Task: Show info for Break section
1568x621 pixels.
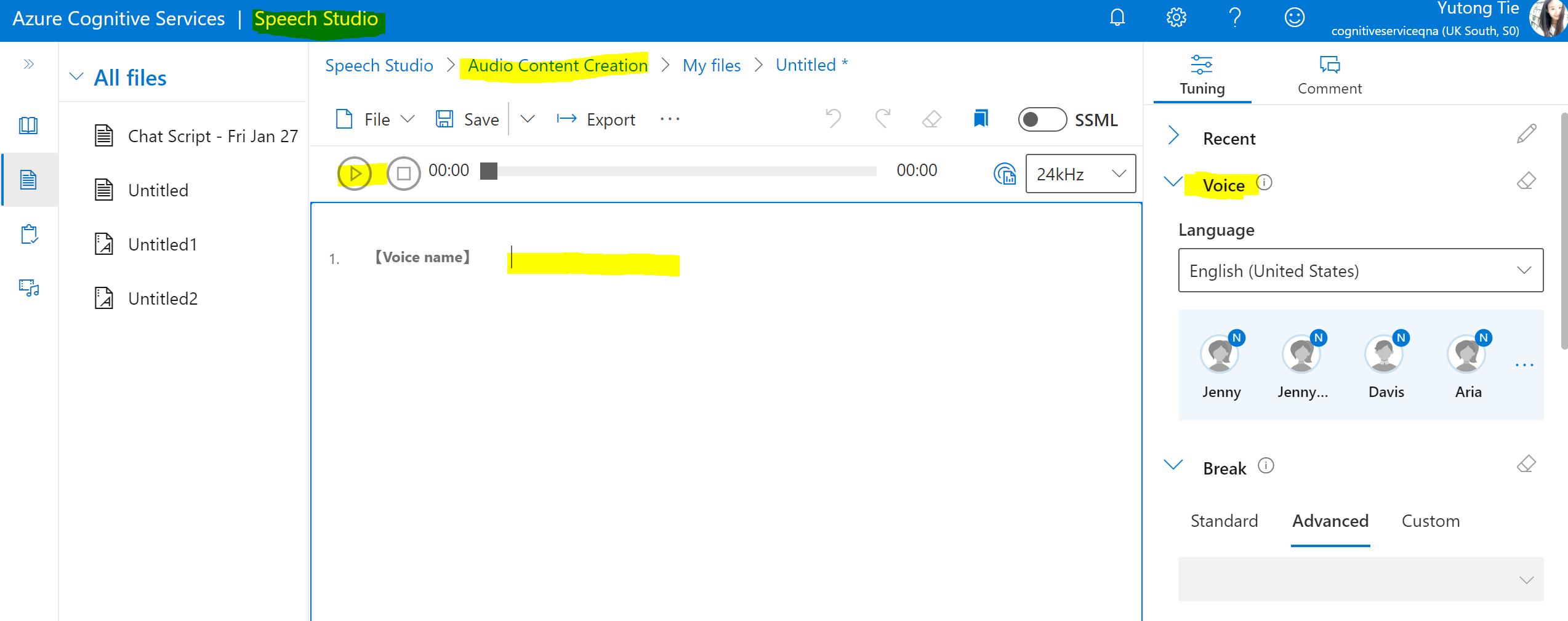Action: pyautogui.click(x=1266, y=465)
